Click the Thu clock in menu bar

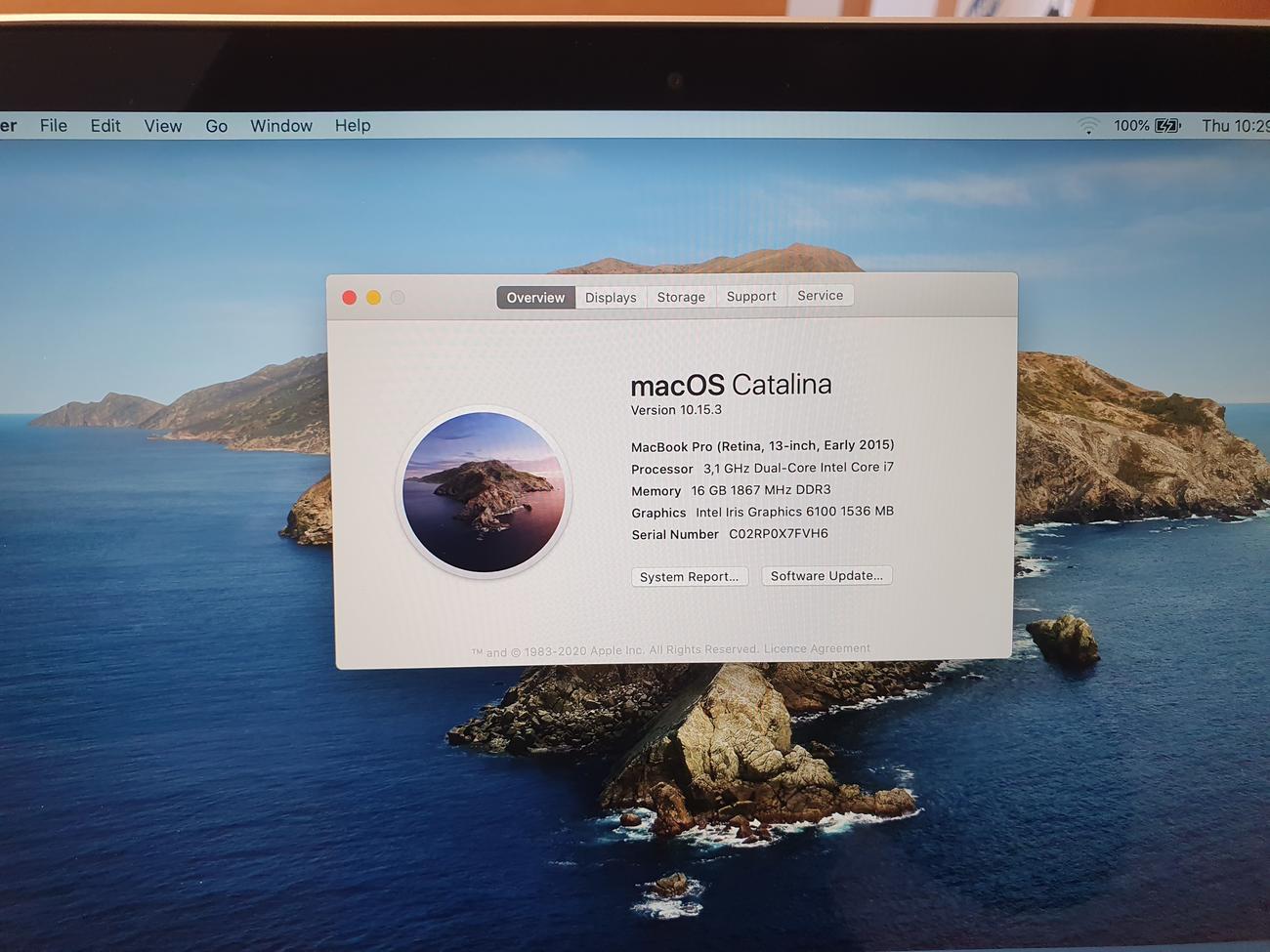point(1235,125)
